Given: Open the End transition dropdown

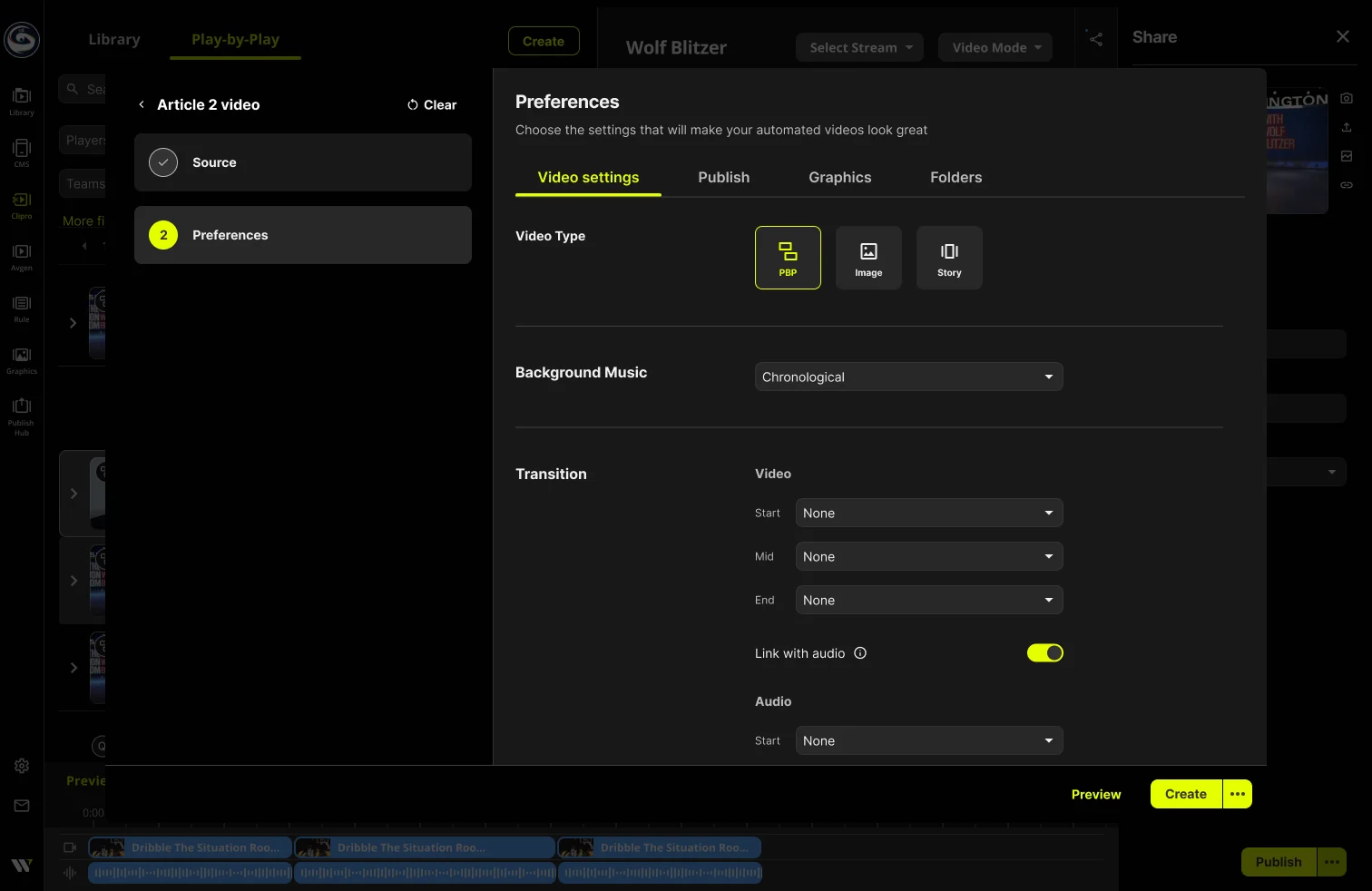Looking at the screenshot, I should [x=929, y=600].
